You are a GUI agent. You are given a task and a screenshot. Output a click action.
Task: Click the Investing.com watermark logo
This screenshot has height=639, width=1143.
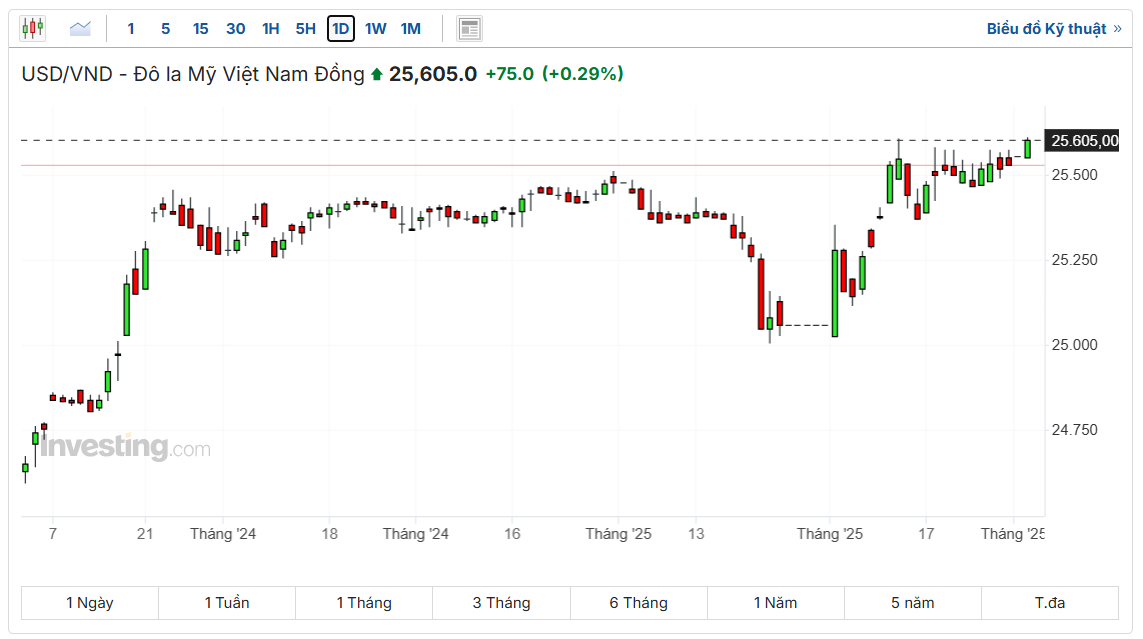click(126, 447)
